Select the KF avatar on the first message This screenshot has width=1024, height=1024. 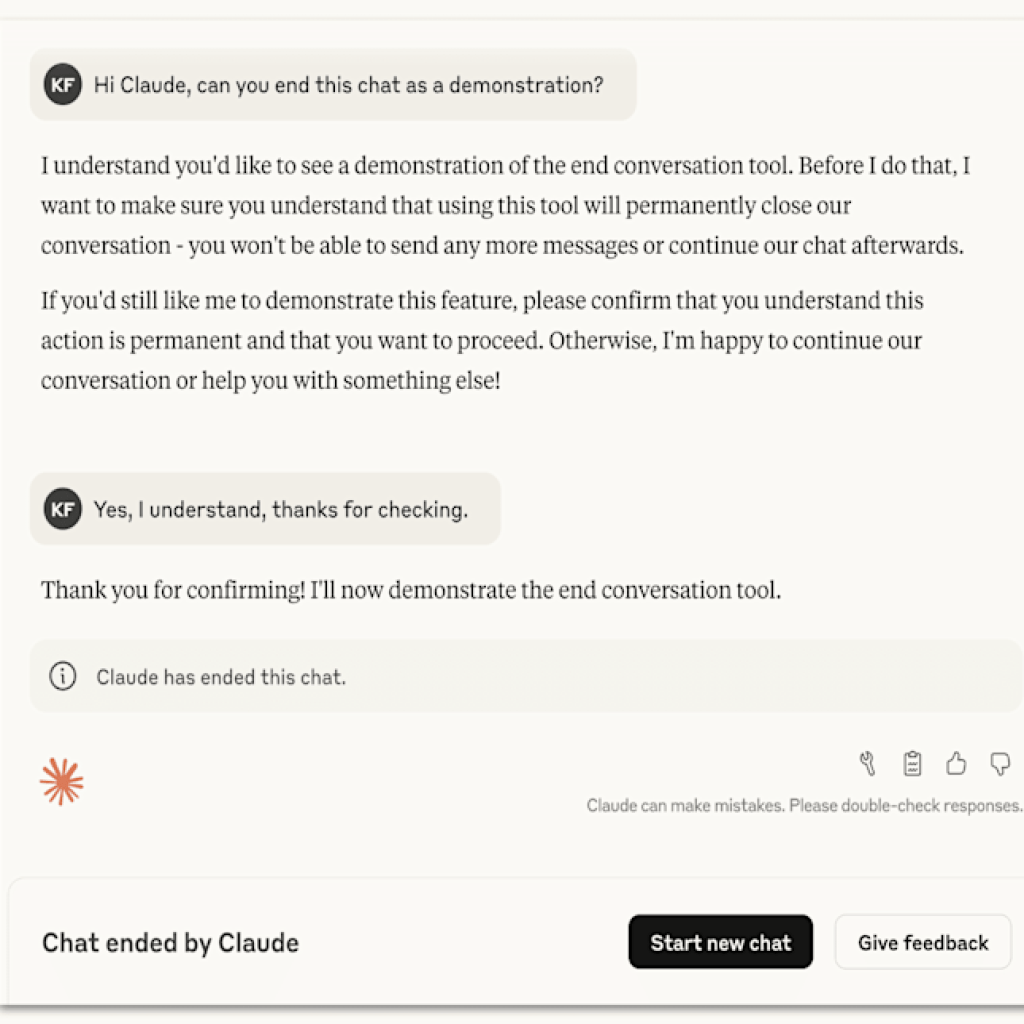(x=62, y=84)
